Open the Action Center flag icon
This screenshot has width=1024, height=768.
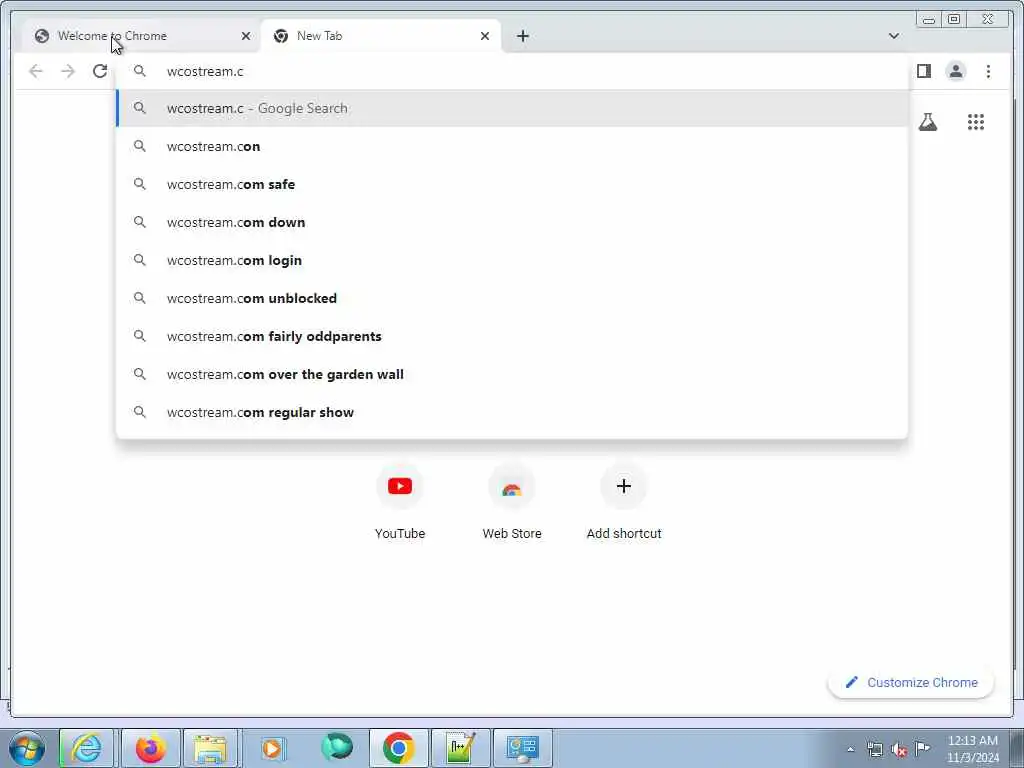(922, 748)
